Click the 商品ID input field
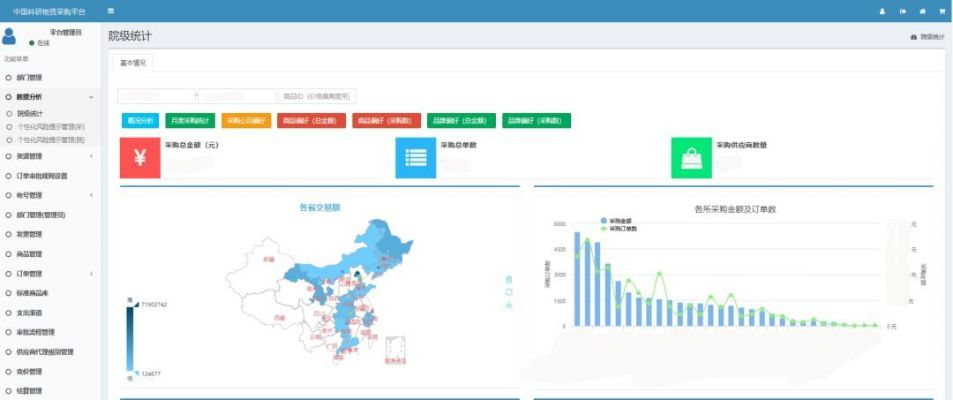The image size is (953, 400). [x=318, y=97]
